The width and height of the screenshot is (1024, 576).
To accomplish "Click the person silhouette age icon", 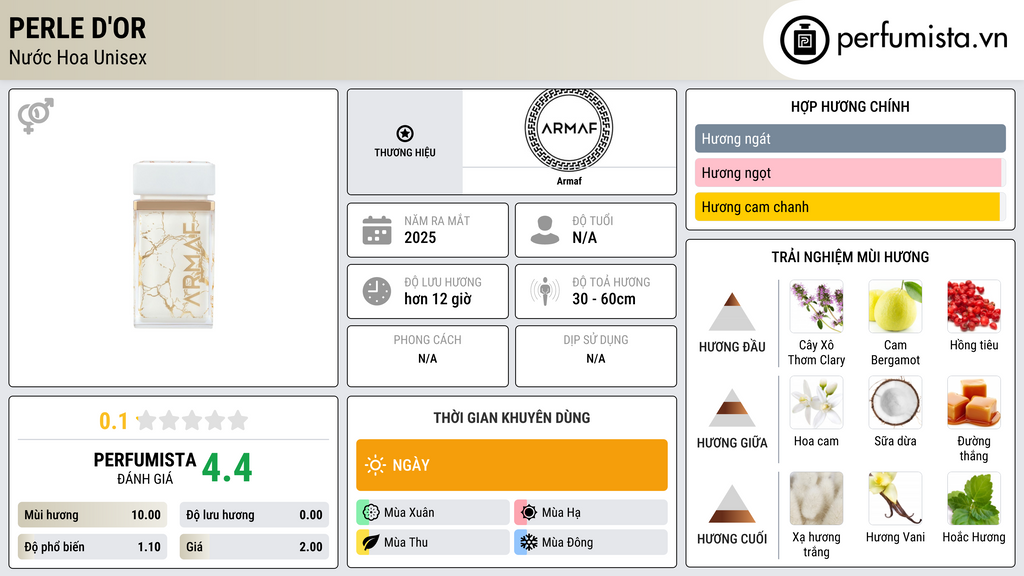I will [x=545, y=230].
